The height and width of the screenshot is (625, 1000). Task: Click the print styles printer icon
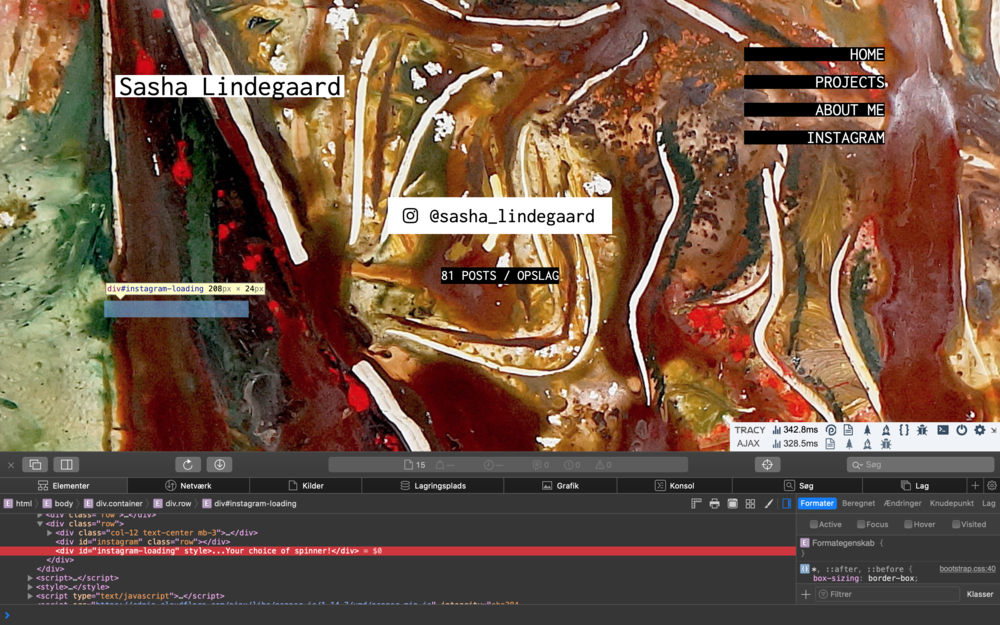pos(714,503)
